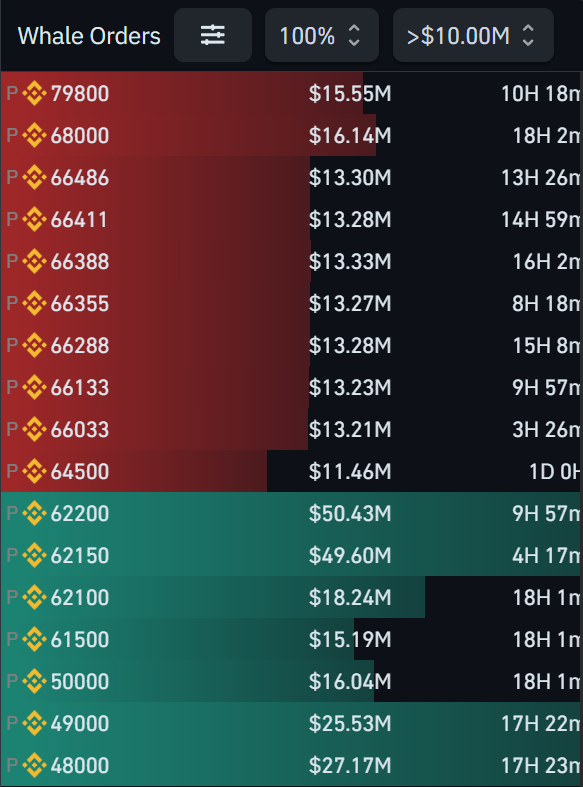Select the sell order price 66355
This screenshot has width=583, height=787.
80,304
